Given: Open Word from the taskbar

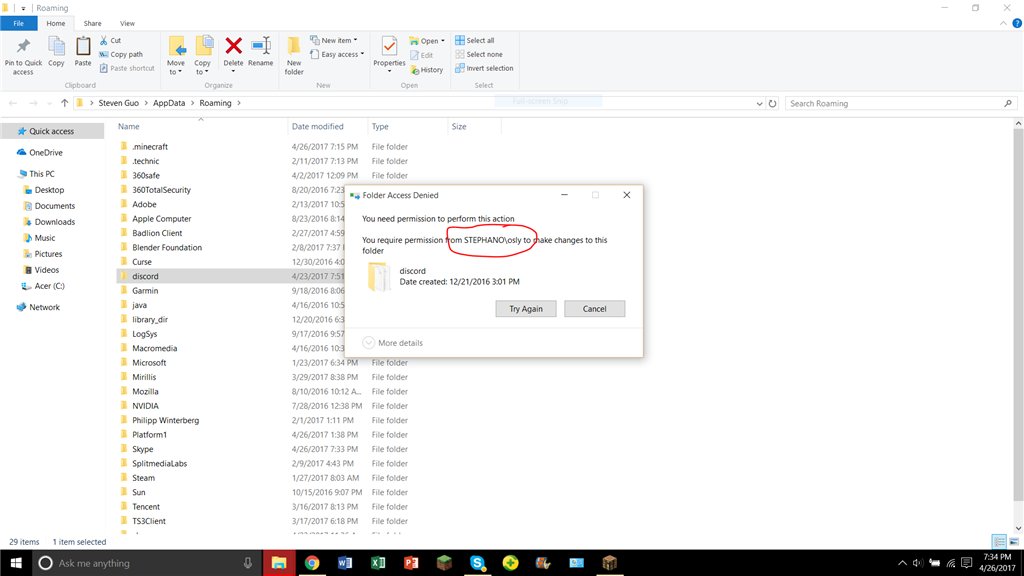Looking at the screenshot, I should point(345,563).
